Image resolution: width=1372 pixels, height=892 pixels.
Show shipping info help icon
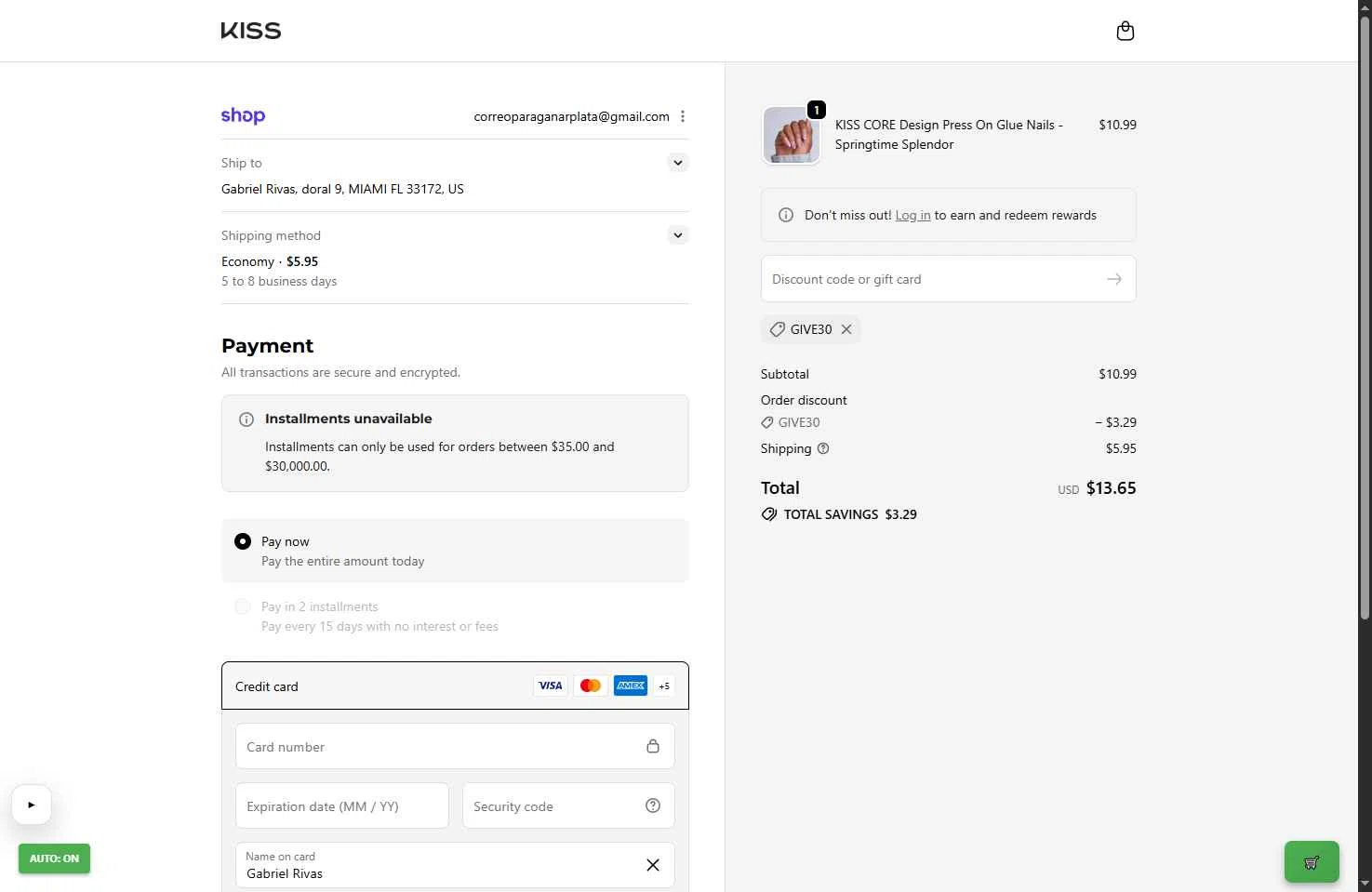point(823,448)
